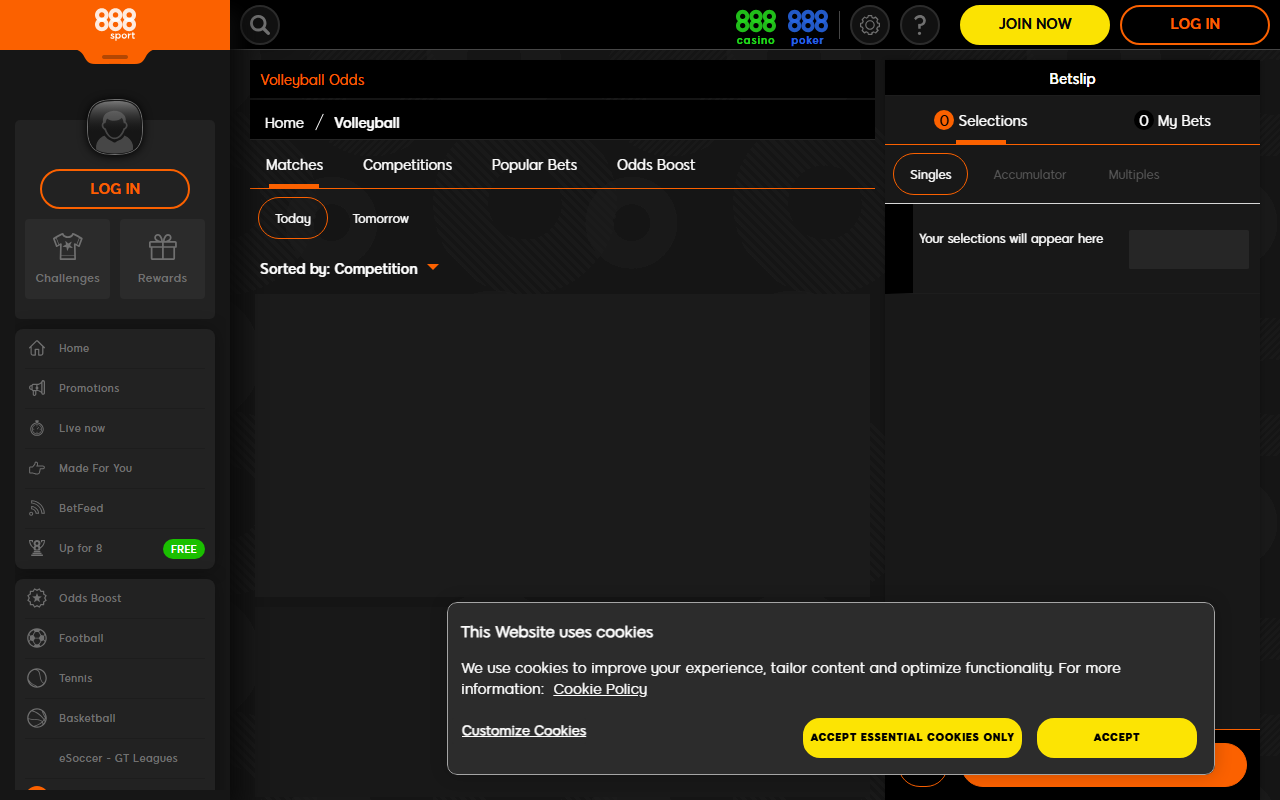The image size is (1280, 800).
Task: Click the user avatar icon
Action: [115, 128]
